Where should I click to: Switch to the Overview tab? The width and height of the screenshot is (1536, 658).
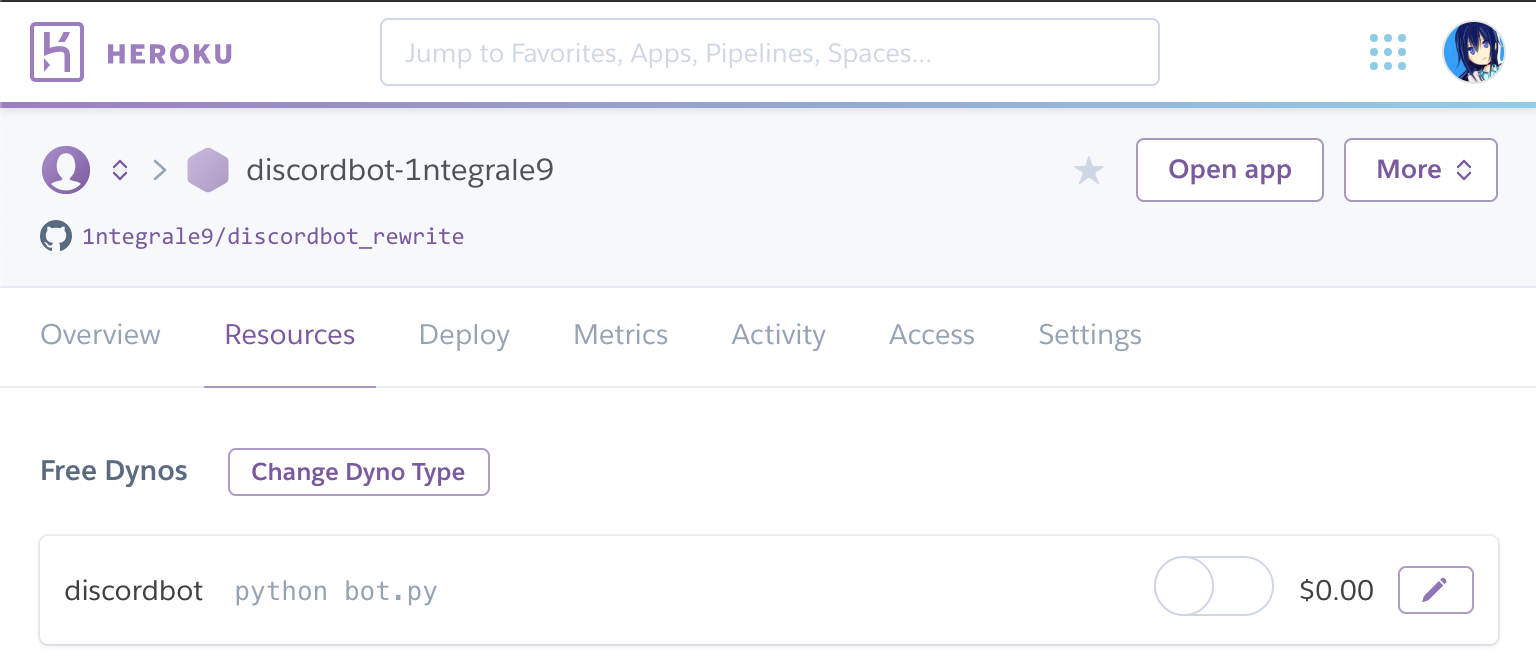point(100,335)
